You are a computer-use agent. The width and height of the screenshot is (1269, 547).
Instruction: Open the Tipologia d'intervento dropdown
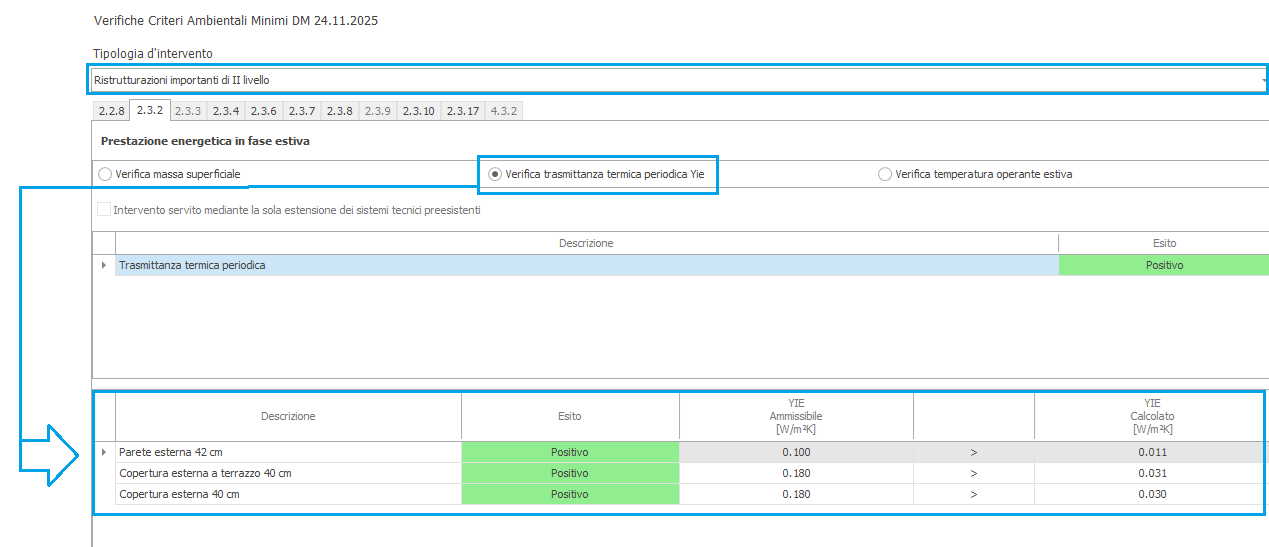[x=1262, y=80]
